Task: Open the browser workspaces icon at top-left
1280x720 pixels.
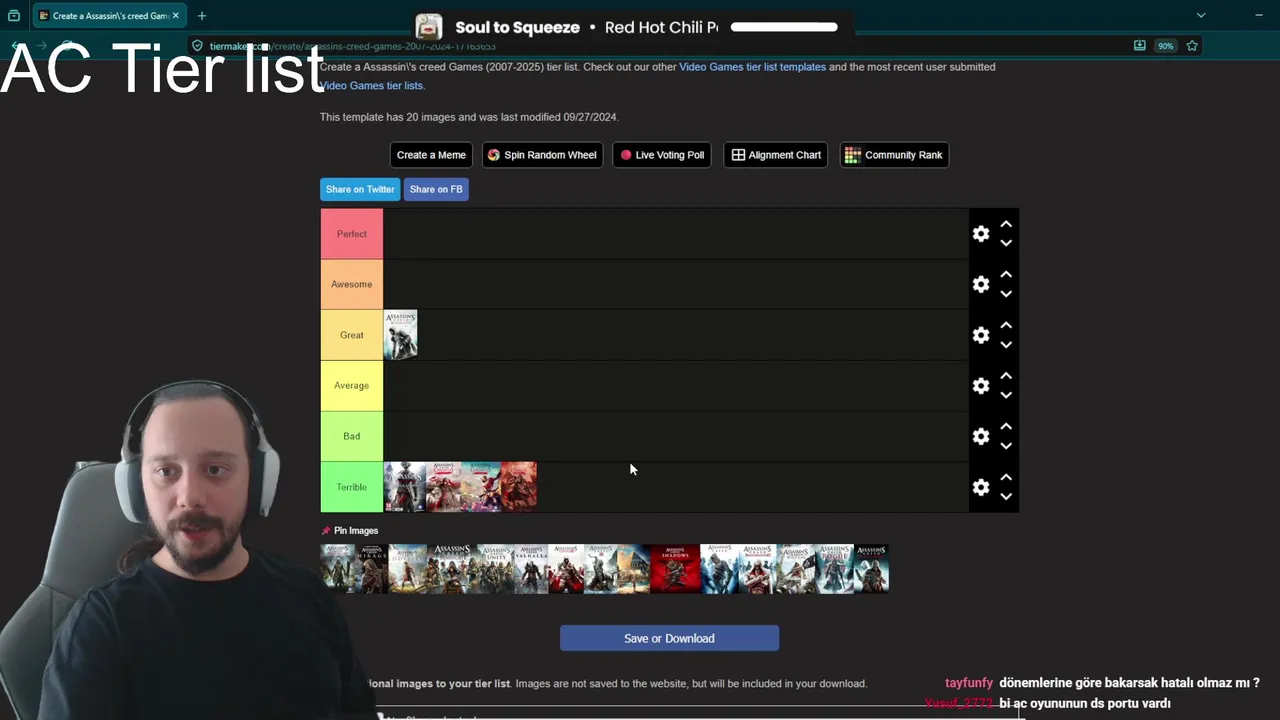Action: (x=14, y=16)
